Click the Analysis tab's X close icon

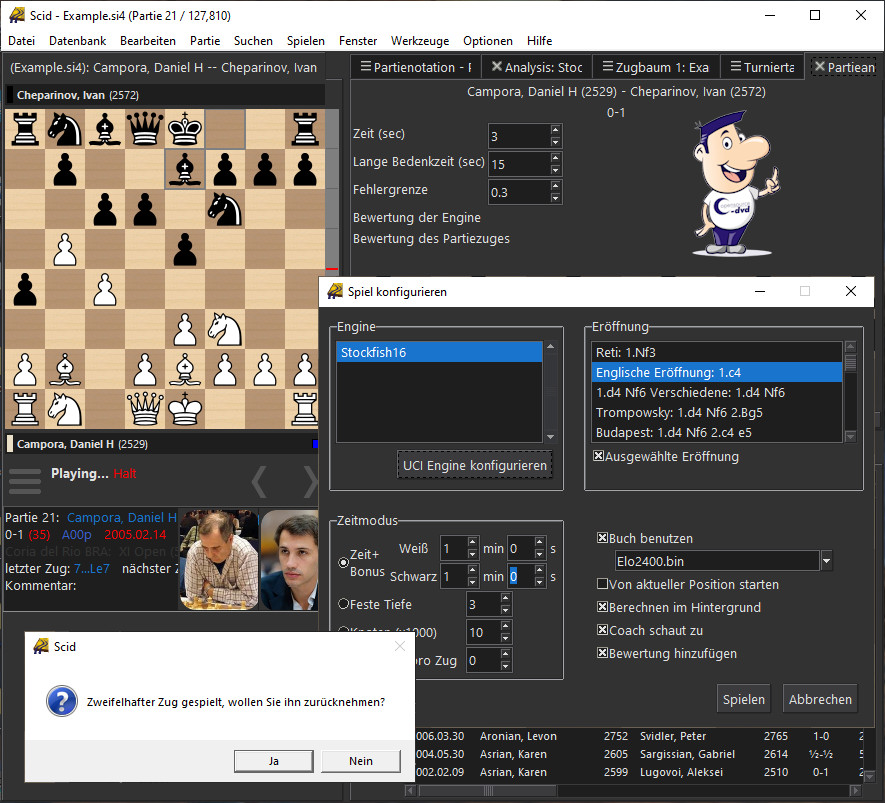click(x=496, y=67)
